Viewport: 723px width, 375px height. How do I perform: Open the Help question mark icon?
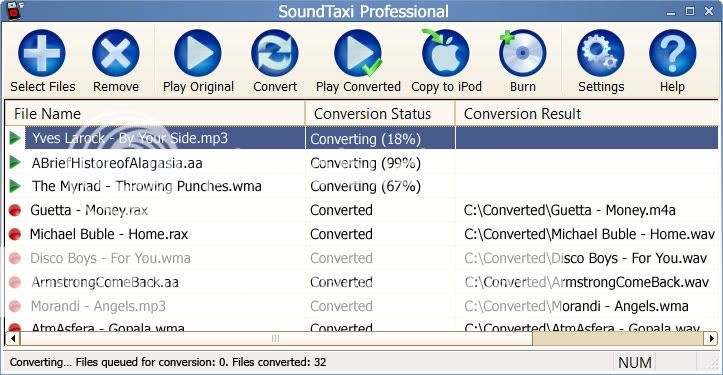(672, 54)
